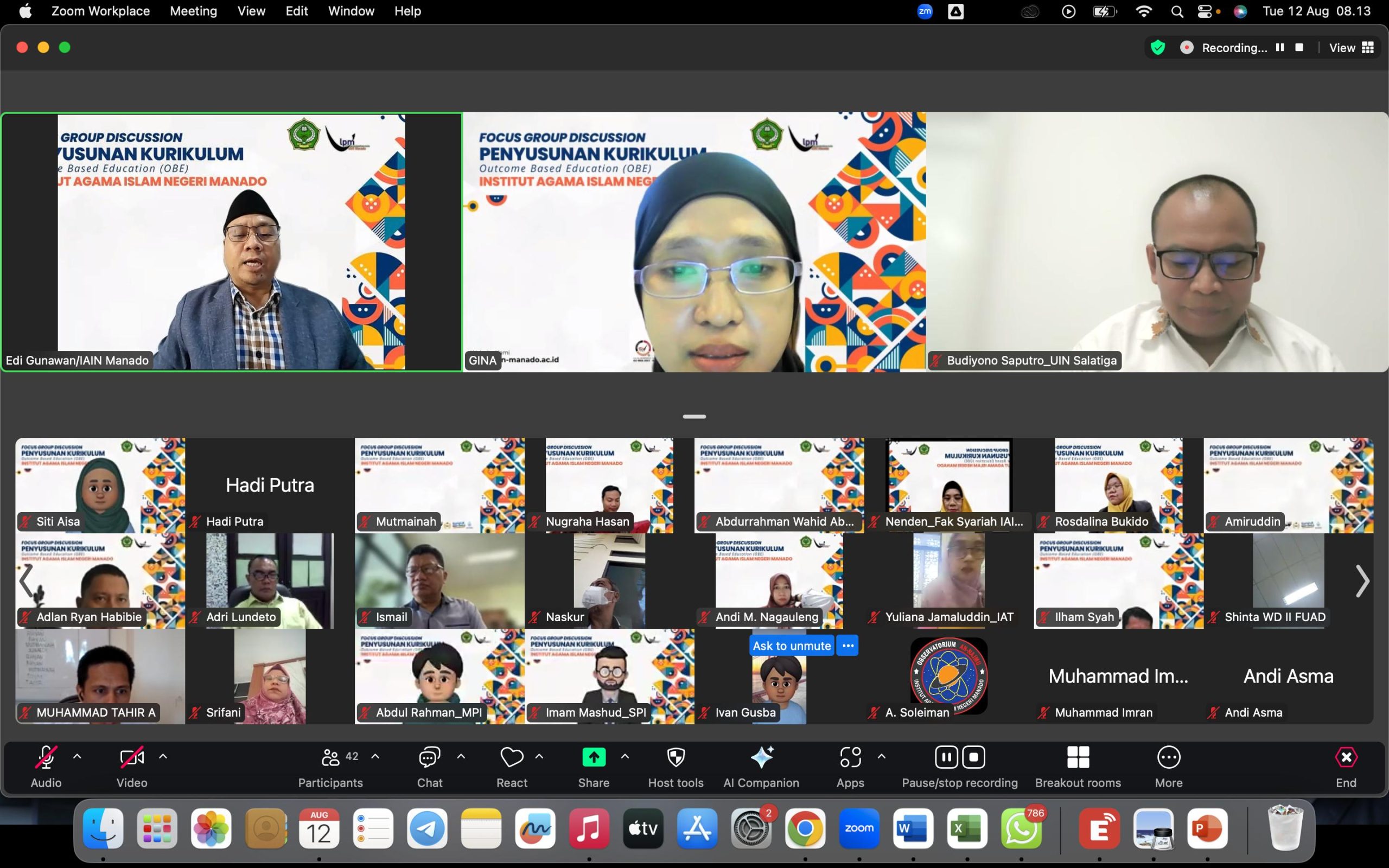Open the View layout dropdown
The width and height of the screenshot is (1389, 868).
[x=1350, y=48]
